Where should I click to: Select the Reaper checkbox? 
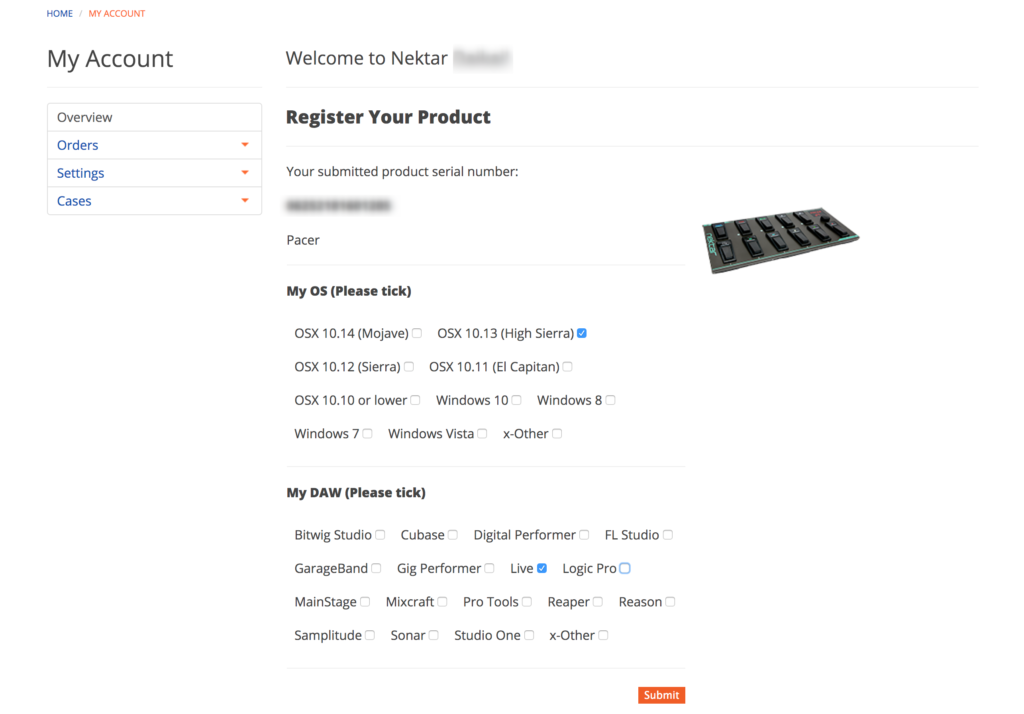598,602
